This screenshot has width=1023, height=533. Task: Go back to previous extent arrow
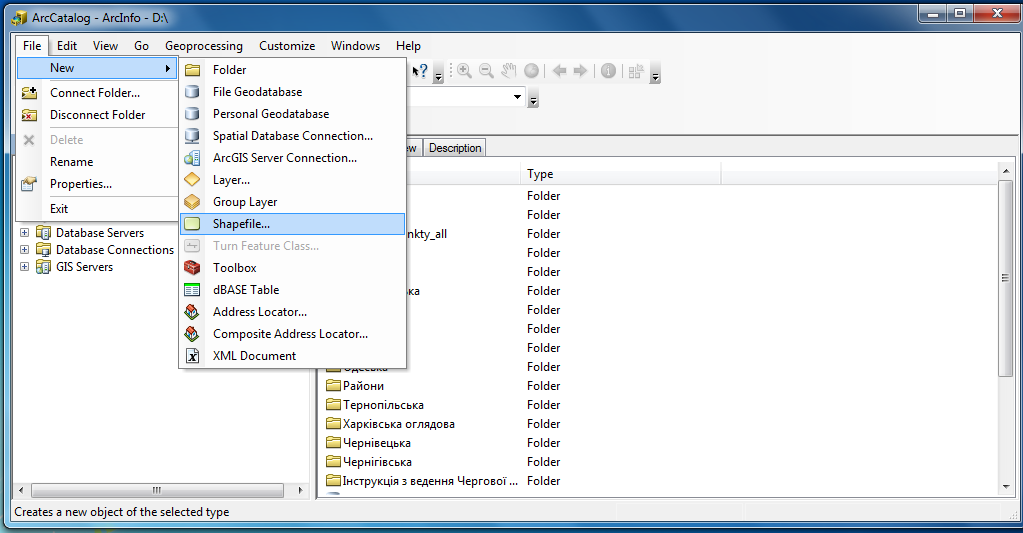[559, 70]
